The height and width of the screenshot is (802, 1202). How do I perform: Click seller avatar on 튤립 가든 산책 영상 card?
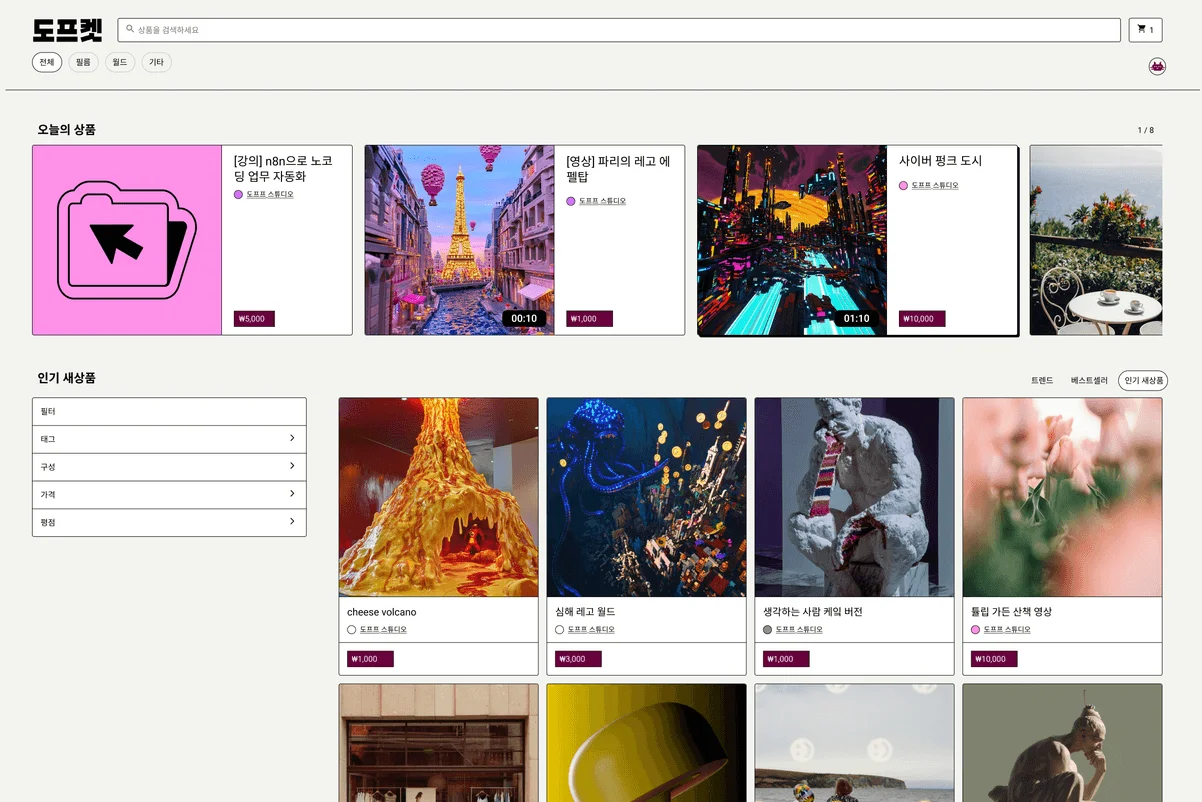coord(975,630)
